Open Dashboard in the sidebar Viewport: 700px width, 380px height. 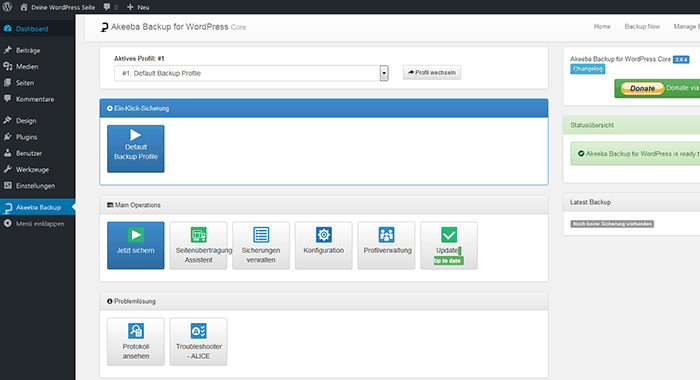(x=38, y=29)
